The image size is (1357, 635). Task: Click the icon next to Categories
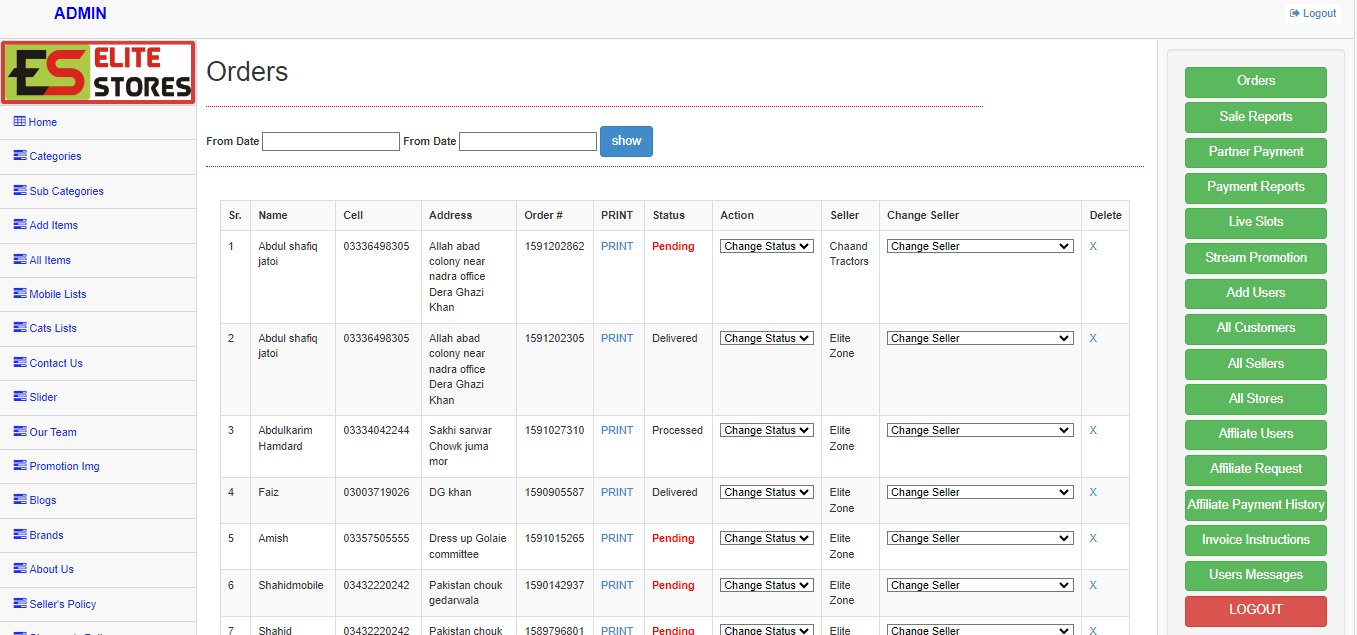click(20, 156)
